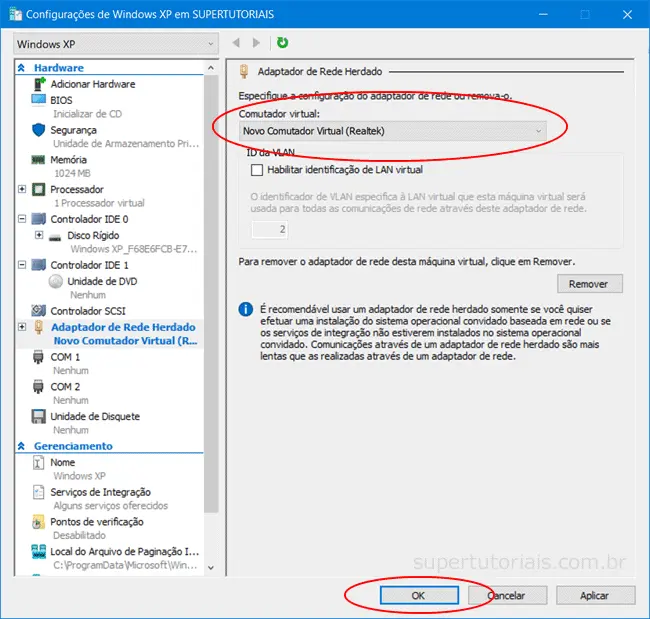Viewport: 650px width, 619px height.
Task: Select the Serviços de Integração icon
Action: pyautogui.click(x=39, y=492)
